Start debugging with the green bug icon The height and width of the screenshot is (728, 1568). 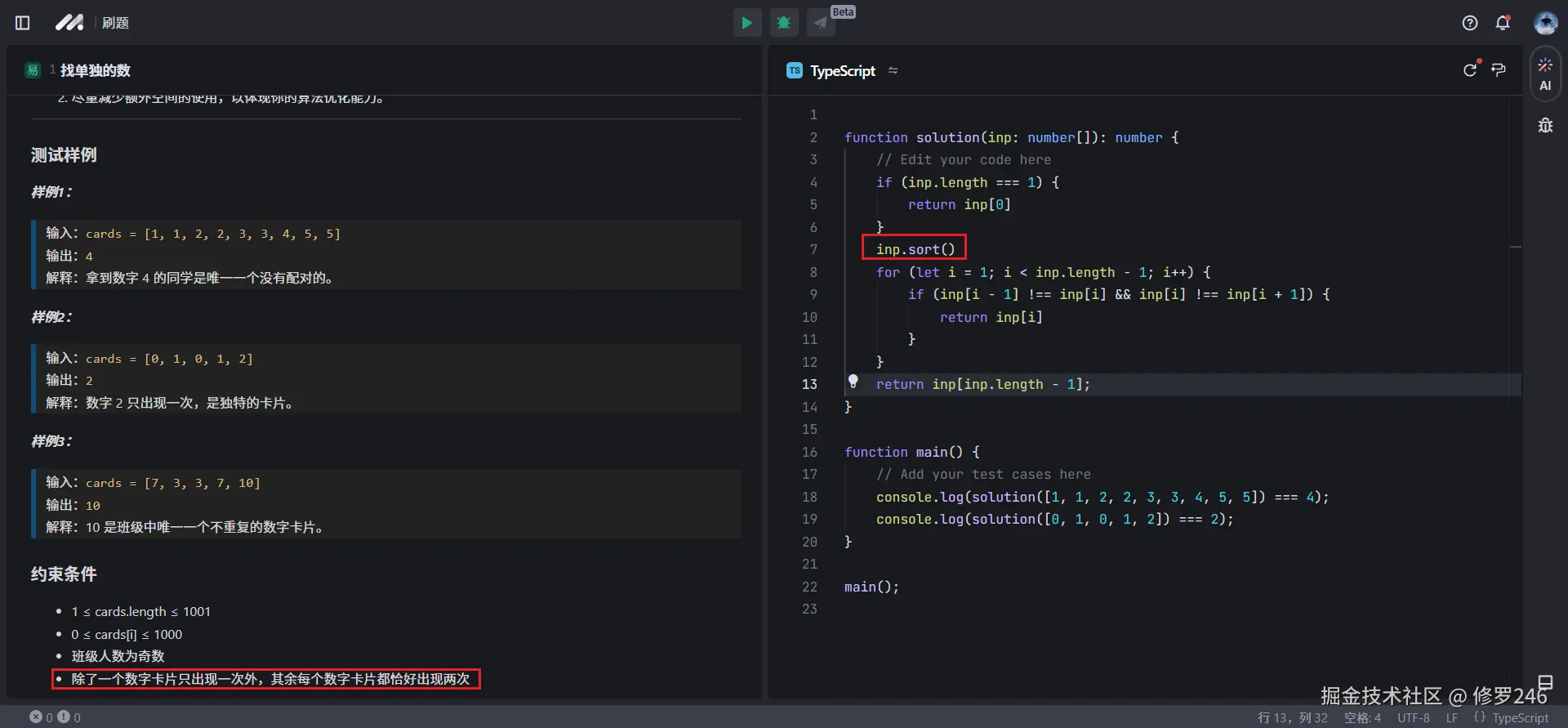click(x=784, y=23)
